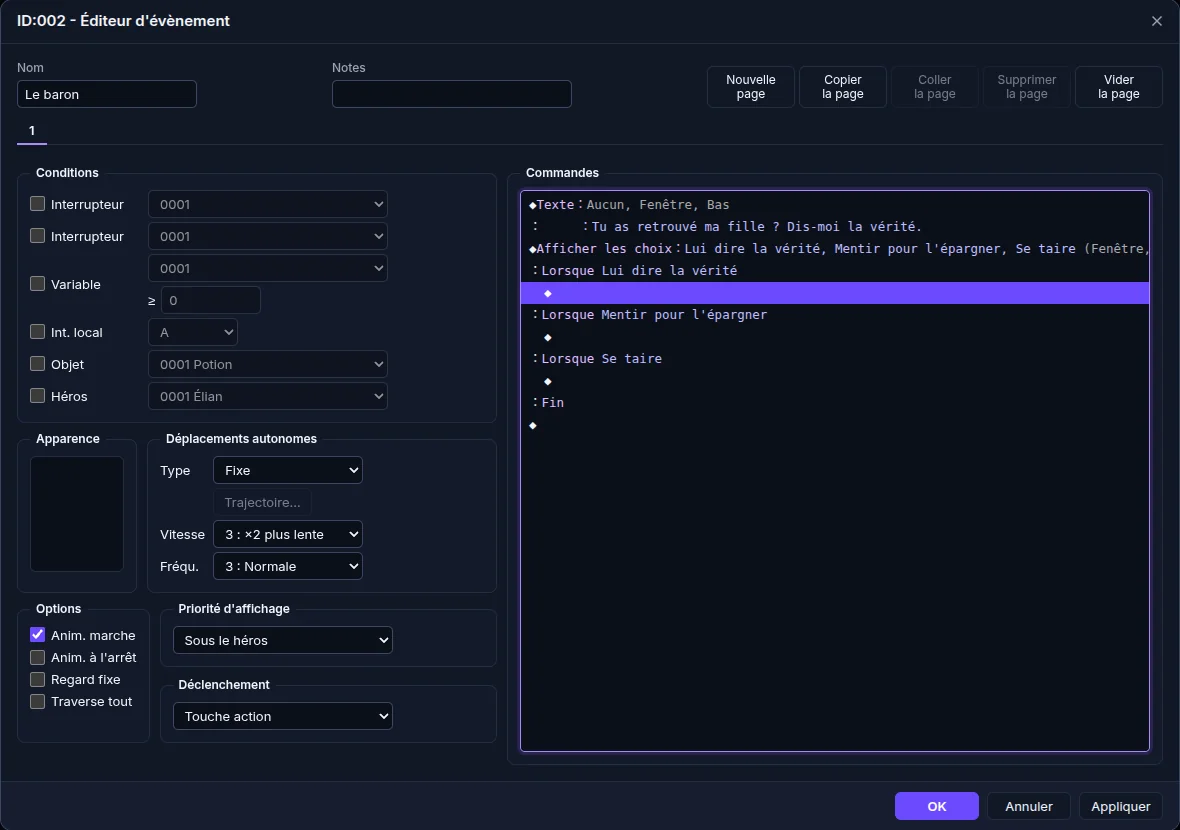Image resolution: width=1180 pixels, height=830 pixels.
Task: Open the Objet dropdown showing 0001 Potion
Action: tap(268, 364)
